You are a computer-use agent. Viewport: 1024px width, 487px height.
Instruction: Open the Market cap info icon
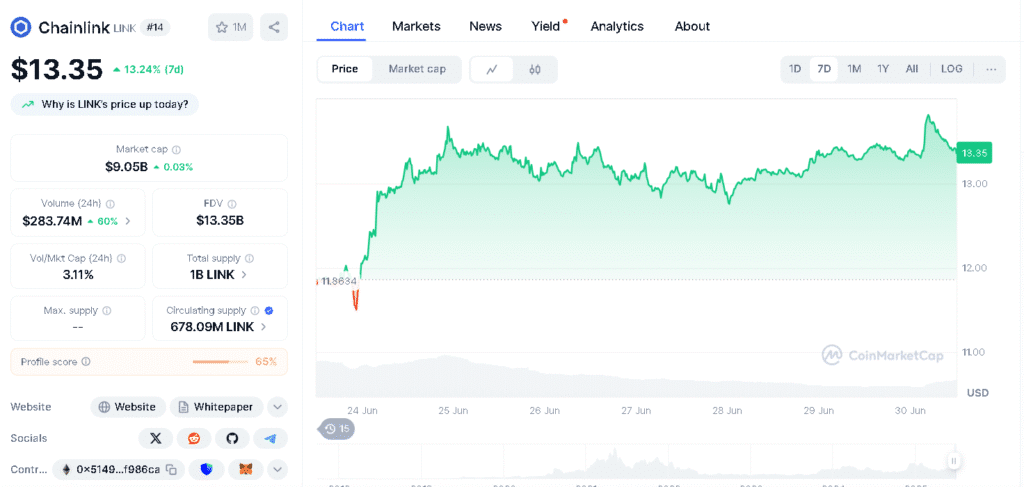point(176,149)
